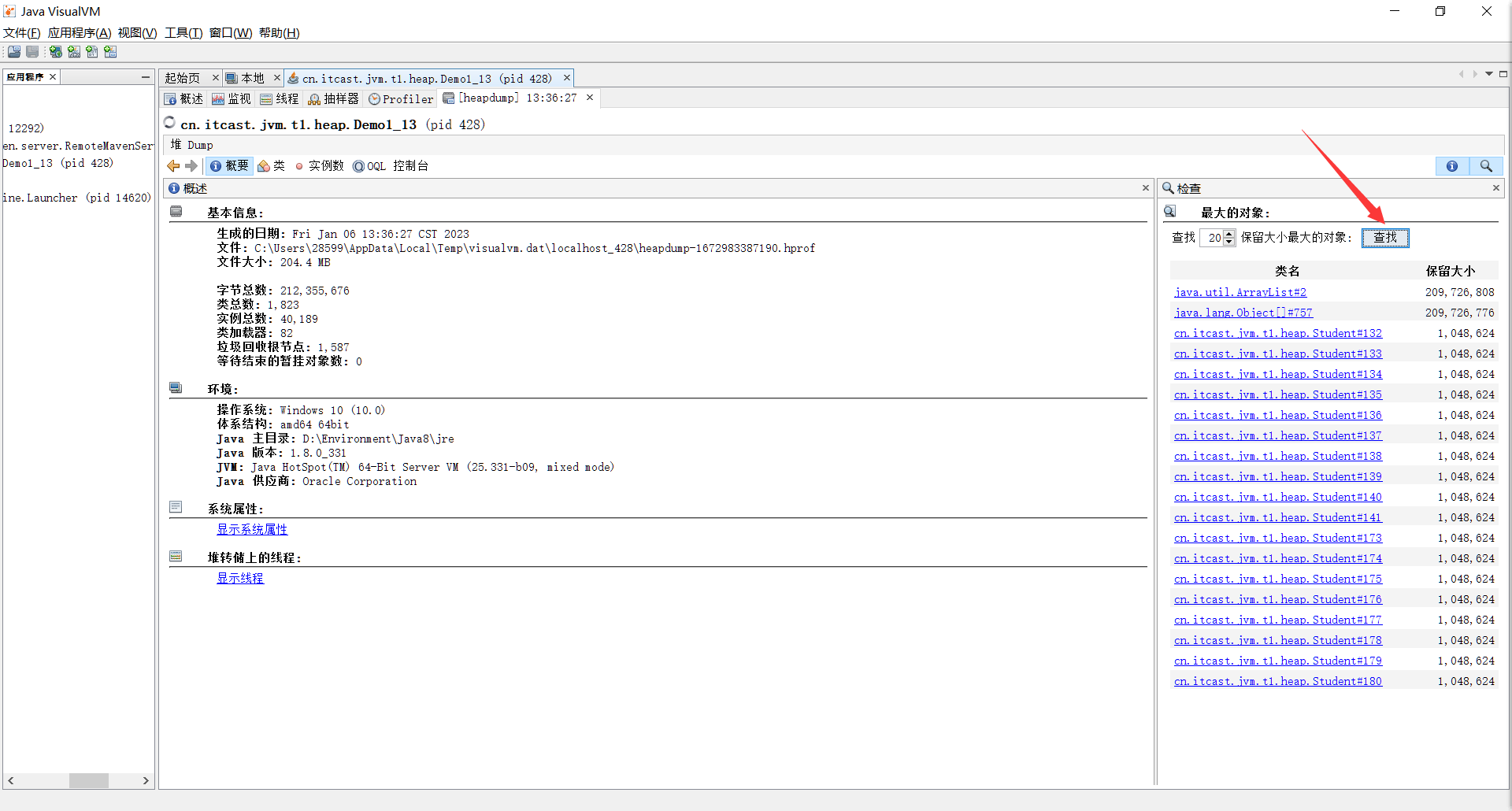Open the Student#180 object link
This screenshot has height=811, width=1512.
click(1277, 681)
